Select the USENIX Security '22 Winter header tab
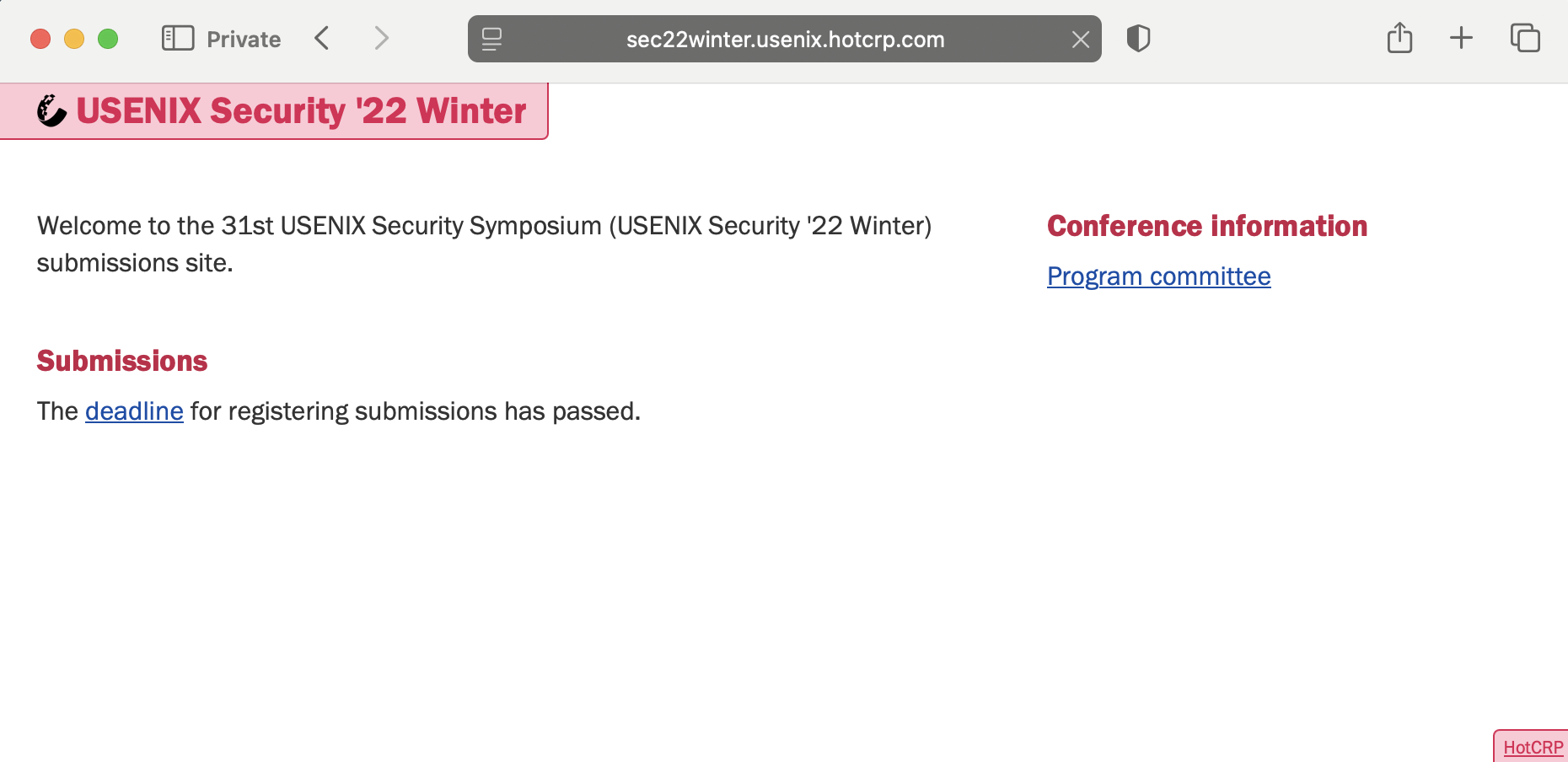 pos(299,110)
